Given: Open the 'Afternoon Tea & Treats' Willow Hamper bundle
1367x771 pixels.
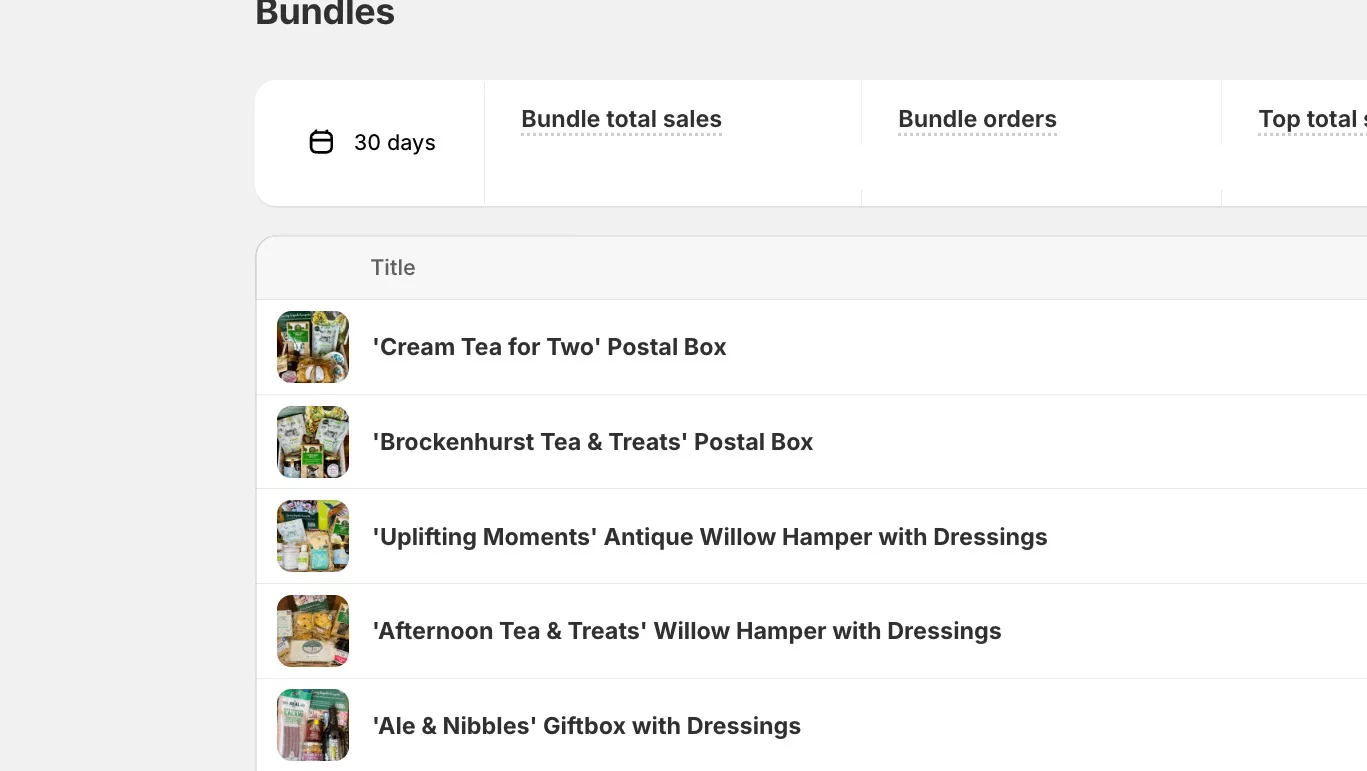Looking at the screenshot, I should [687, 631].
